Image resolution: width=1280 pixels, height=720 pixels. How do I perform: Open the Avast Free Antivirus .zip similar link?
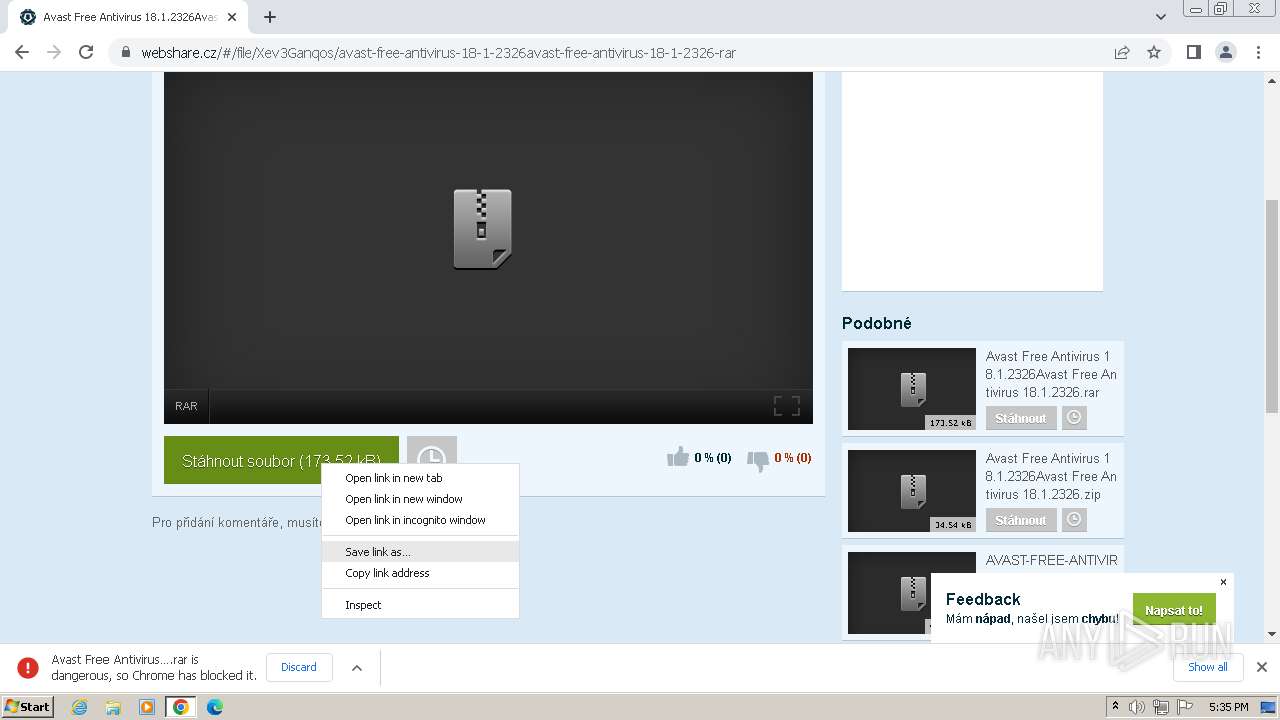click(1051, 476)
